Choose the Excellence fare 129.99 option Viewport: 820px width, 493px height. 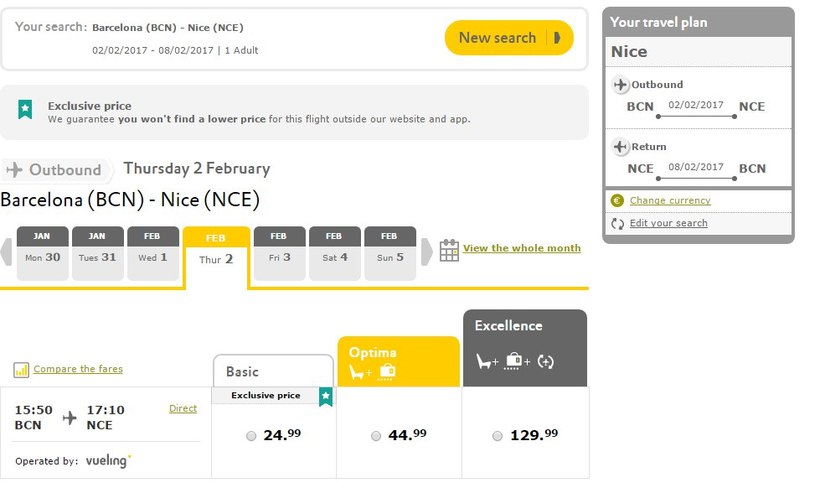coord(498,436)
